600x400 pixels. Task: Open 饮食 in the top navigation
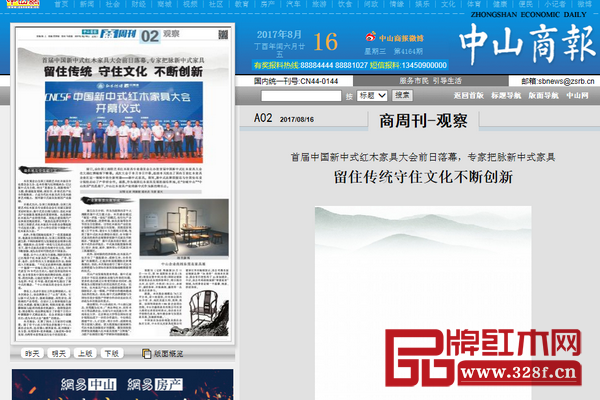[x=345, y=4]
